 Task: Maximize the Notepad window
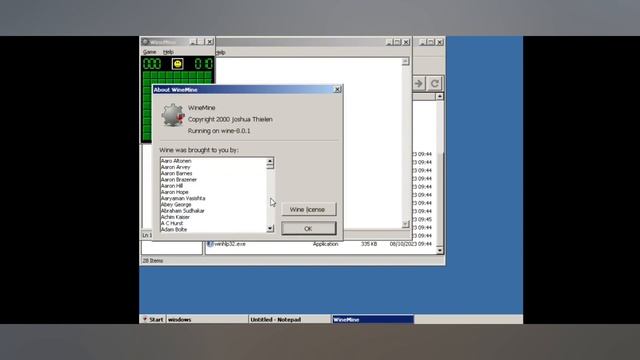pos(398,42)
